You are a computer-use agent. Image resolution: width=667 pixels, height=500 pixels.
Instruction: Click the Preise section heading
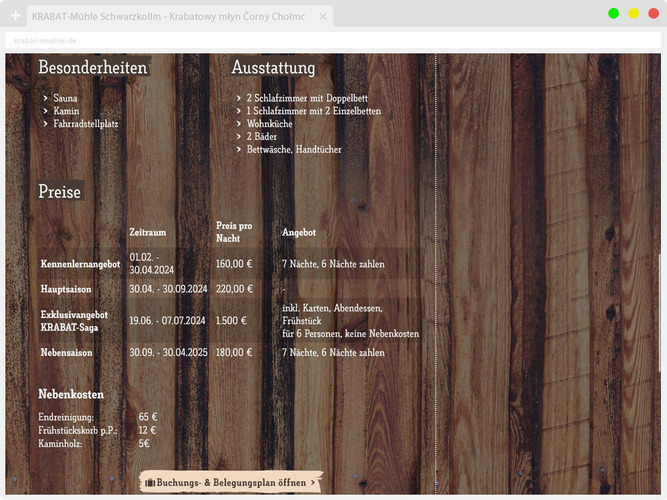[60, 191]
